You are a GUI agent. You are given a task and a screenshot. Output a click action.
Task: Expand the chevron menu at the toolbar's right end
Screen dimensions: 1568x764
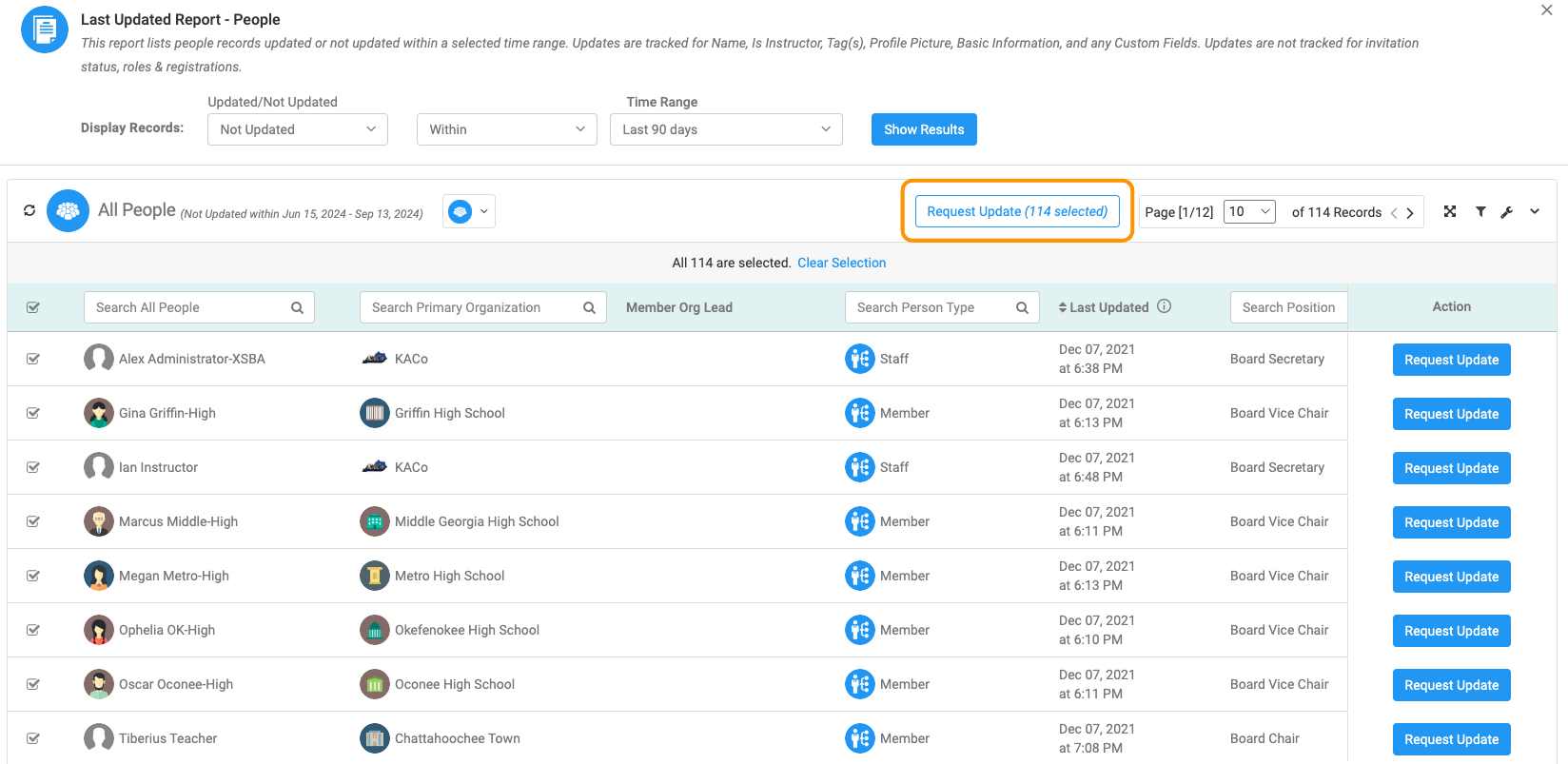click(x=1535, y=211)
